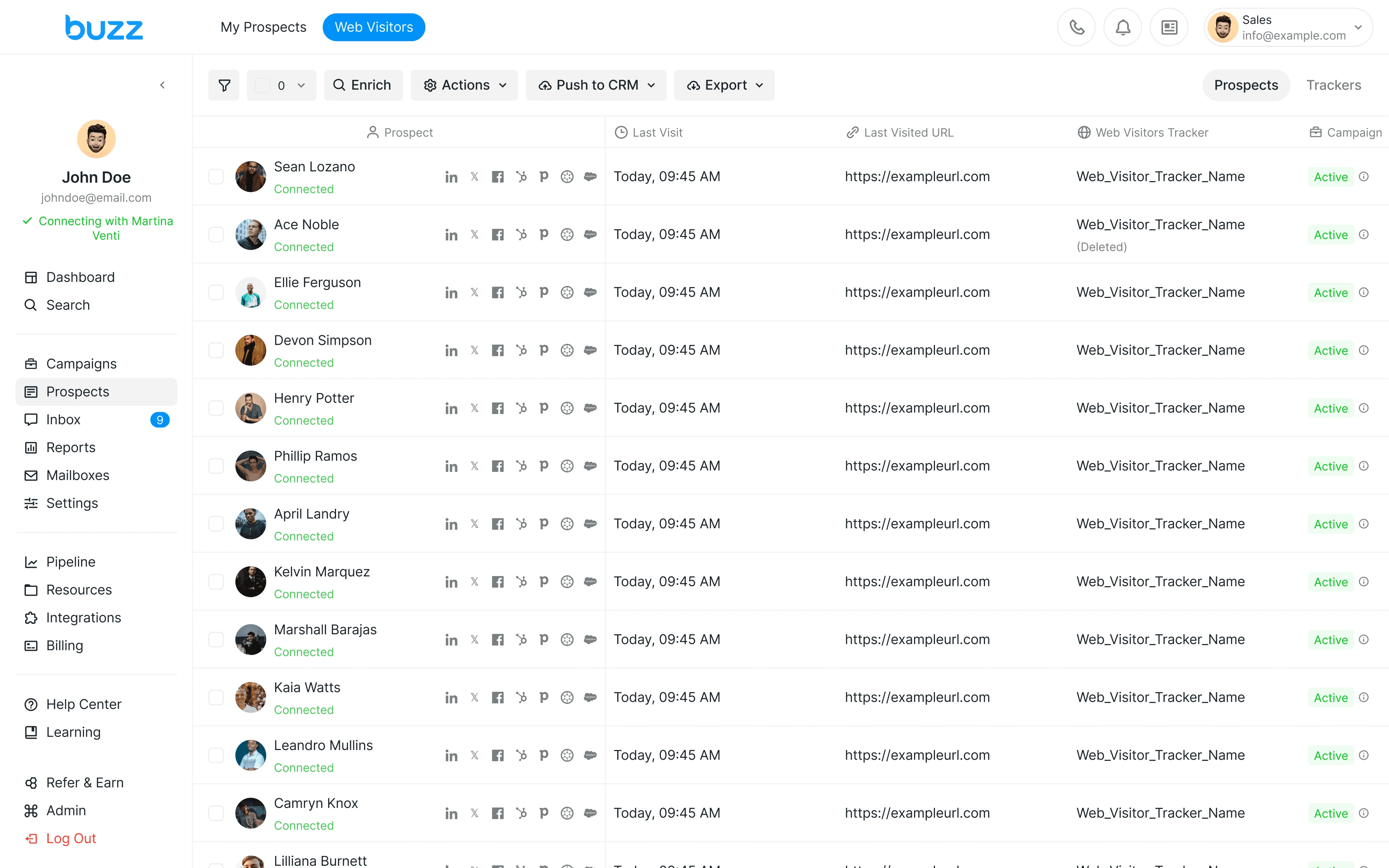Screen dimensions: 1389x868
Task: Select Sean Lozano's row checkbox
Action: pos(216,176)
